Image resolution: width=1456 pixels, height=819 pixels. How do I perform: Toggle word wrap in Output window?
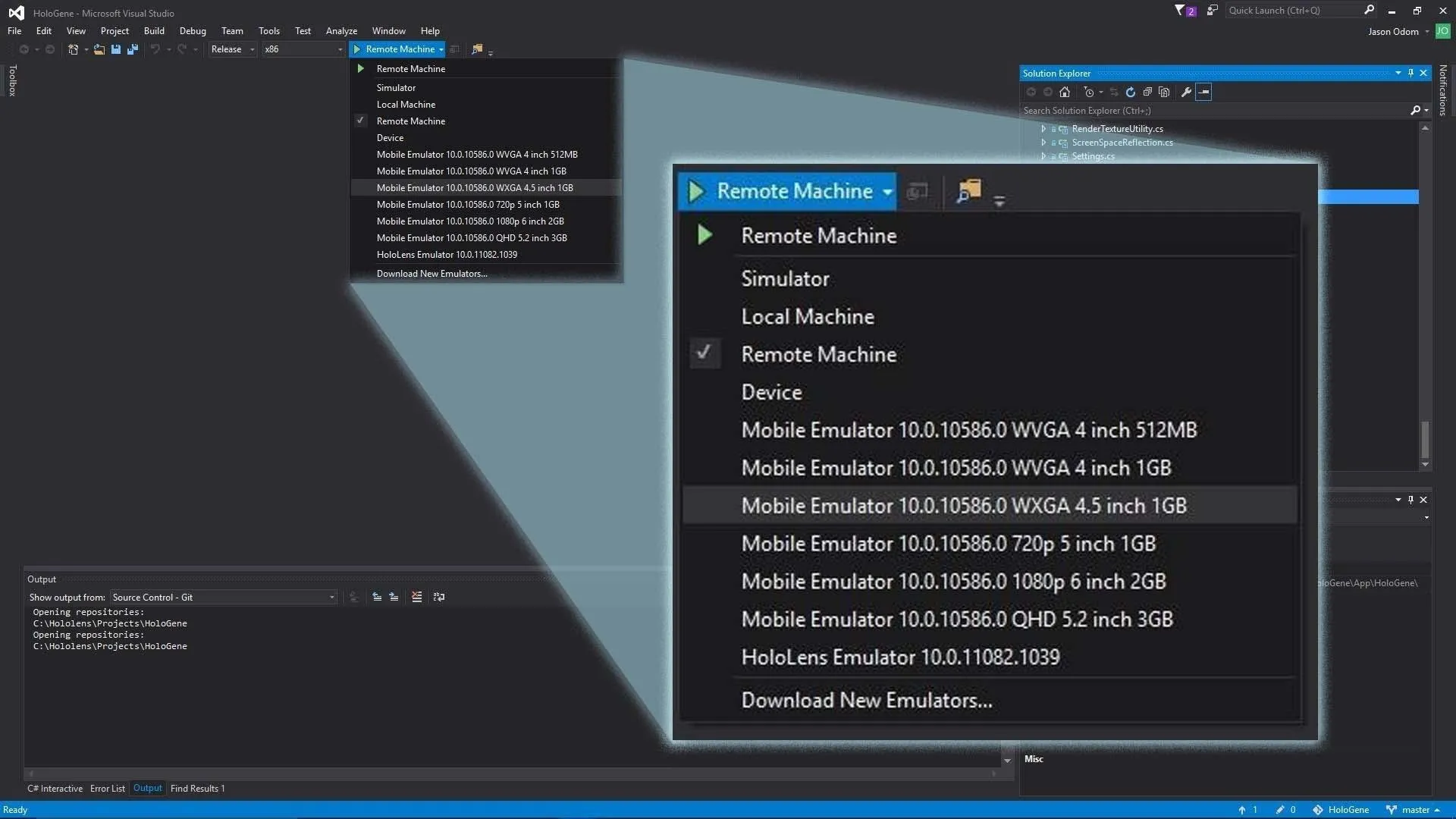point(439,598)
